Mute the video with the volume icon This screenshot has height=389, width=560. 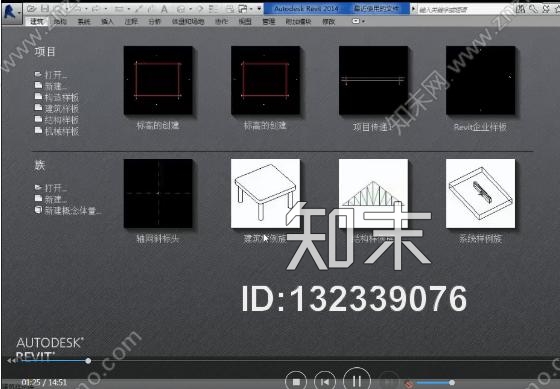[x=409, y=384]
